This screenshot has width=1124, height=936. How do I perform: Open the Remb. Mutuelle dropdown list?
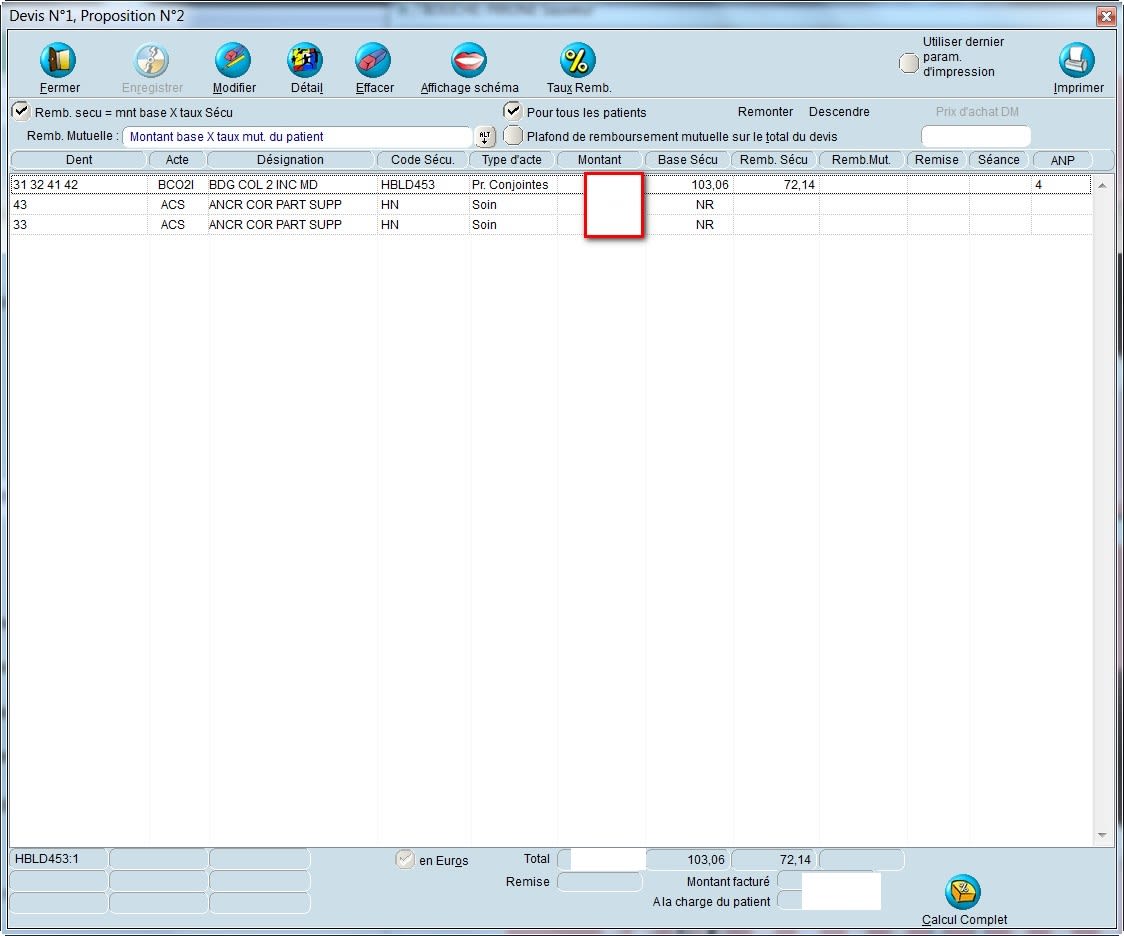tap(296, 137)
